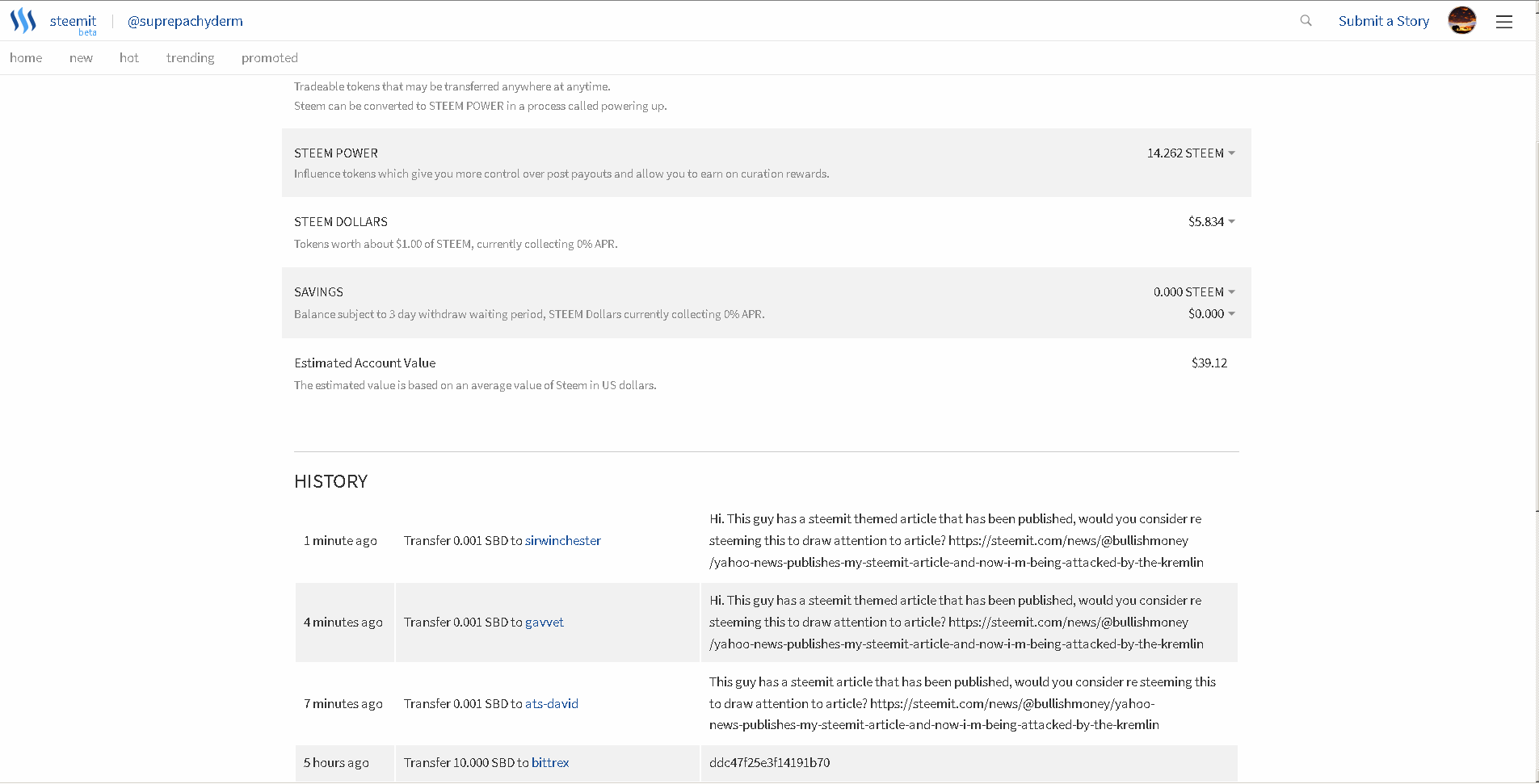Click the steemit beta wordmark
This screenshot has width=1539, height=784.
73,23
